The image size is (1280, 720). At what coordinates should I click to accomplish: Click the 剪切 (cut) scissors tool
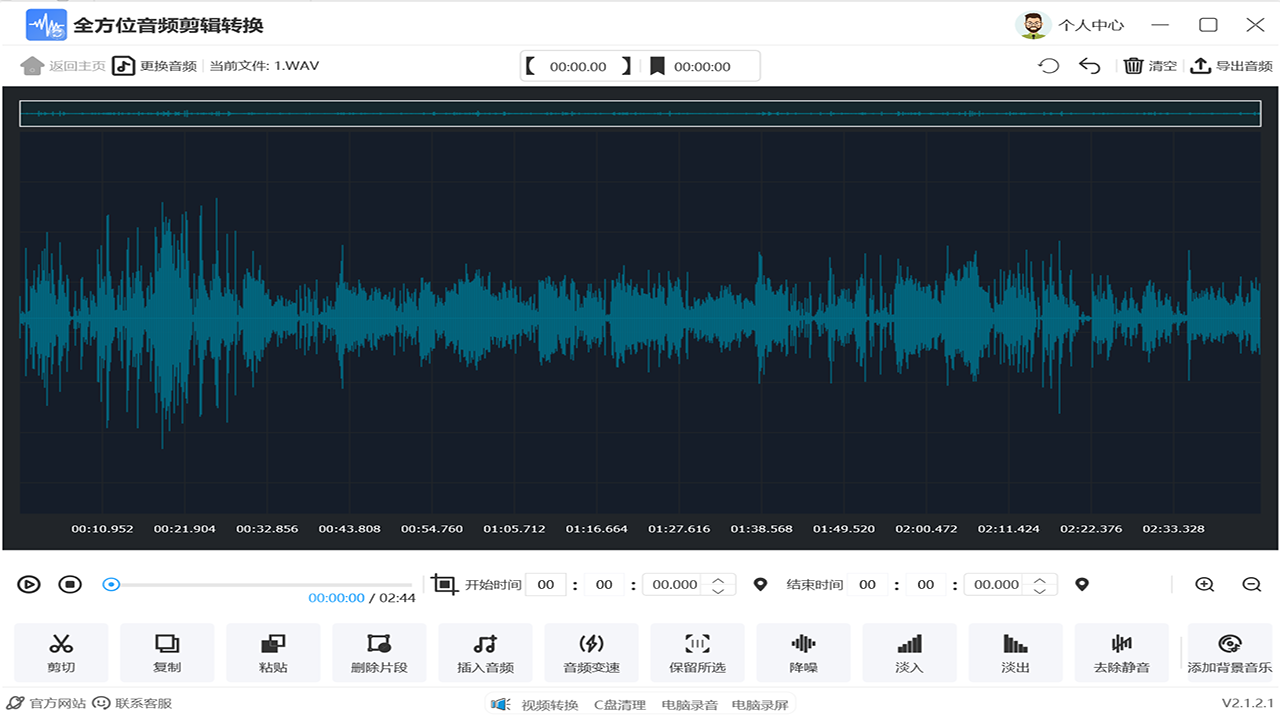(x=61, y=653)
